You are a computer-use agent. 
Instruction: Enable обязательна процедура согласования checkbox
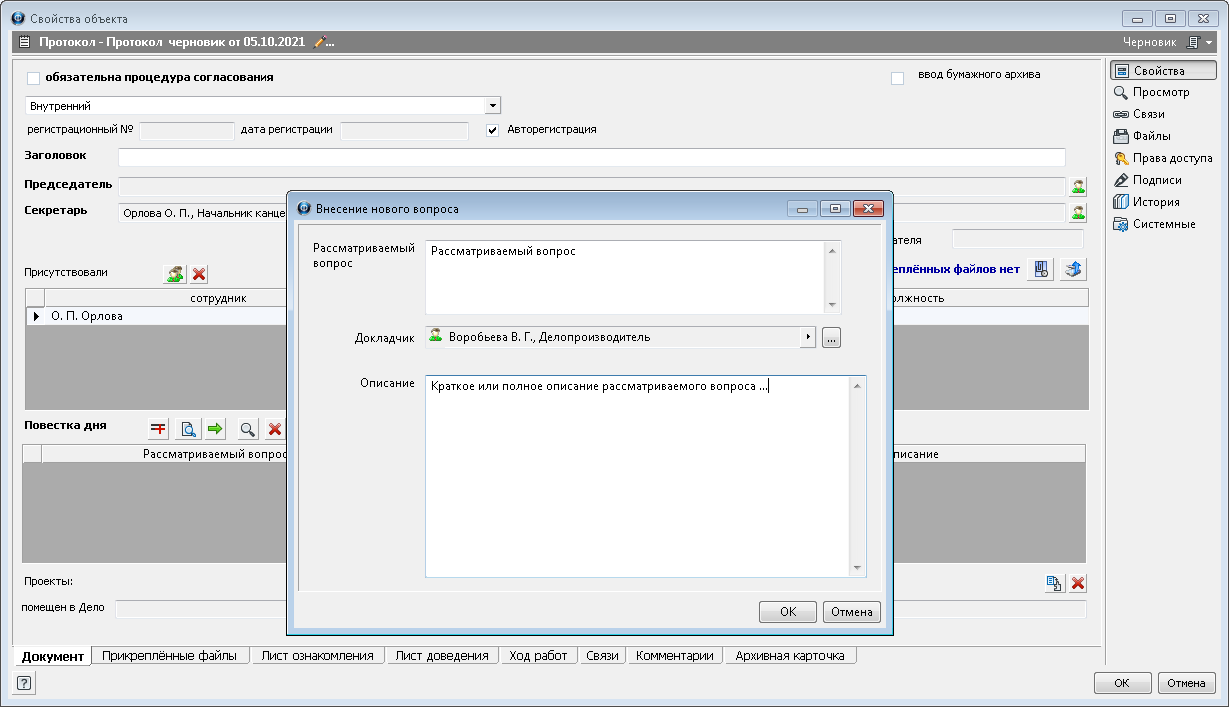(34, 78)
